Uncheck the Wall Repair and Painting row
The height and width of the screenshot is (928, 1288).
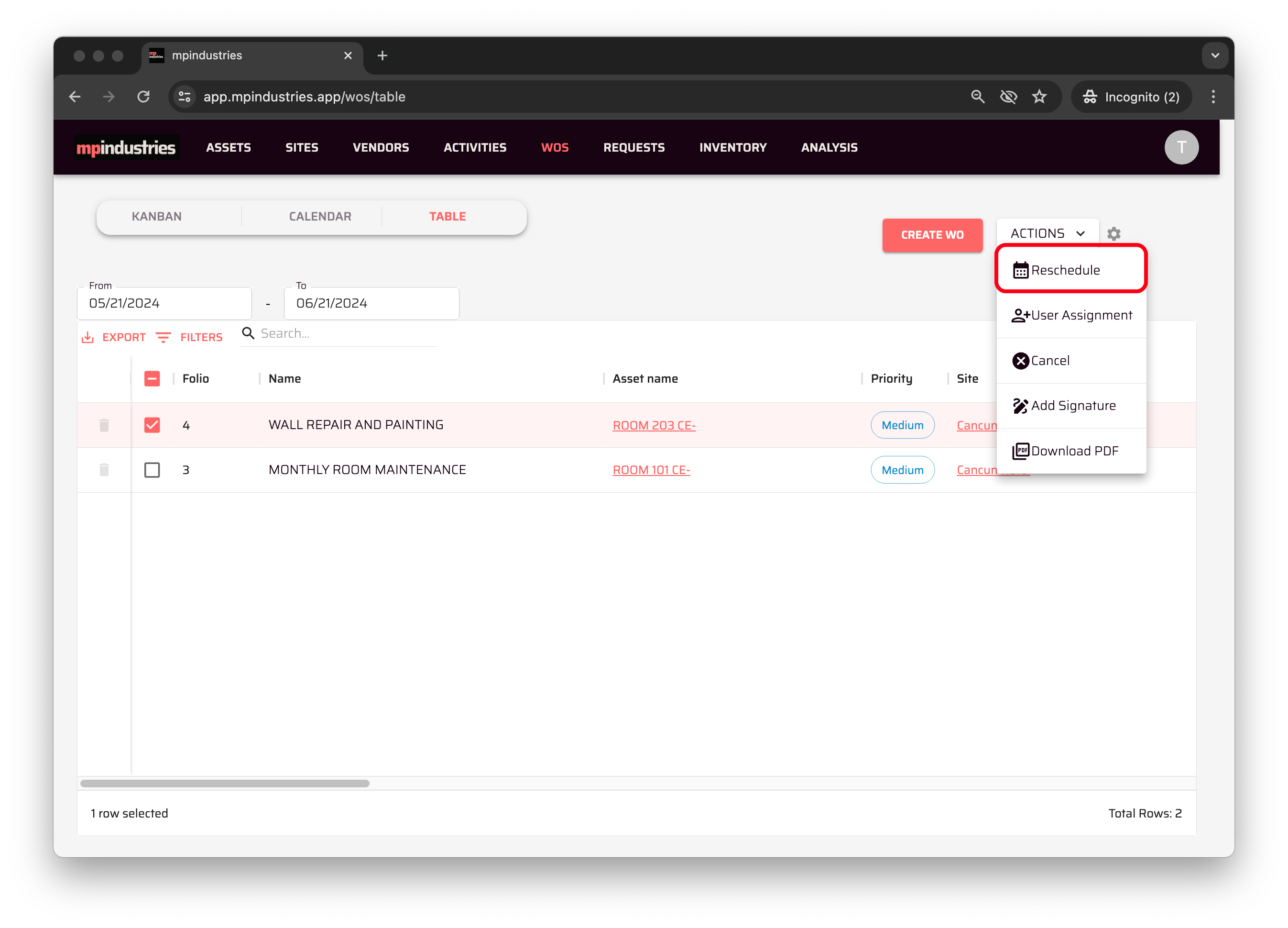[x=152, y=425]
